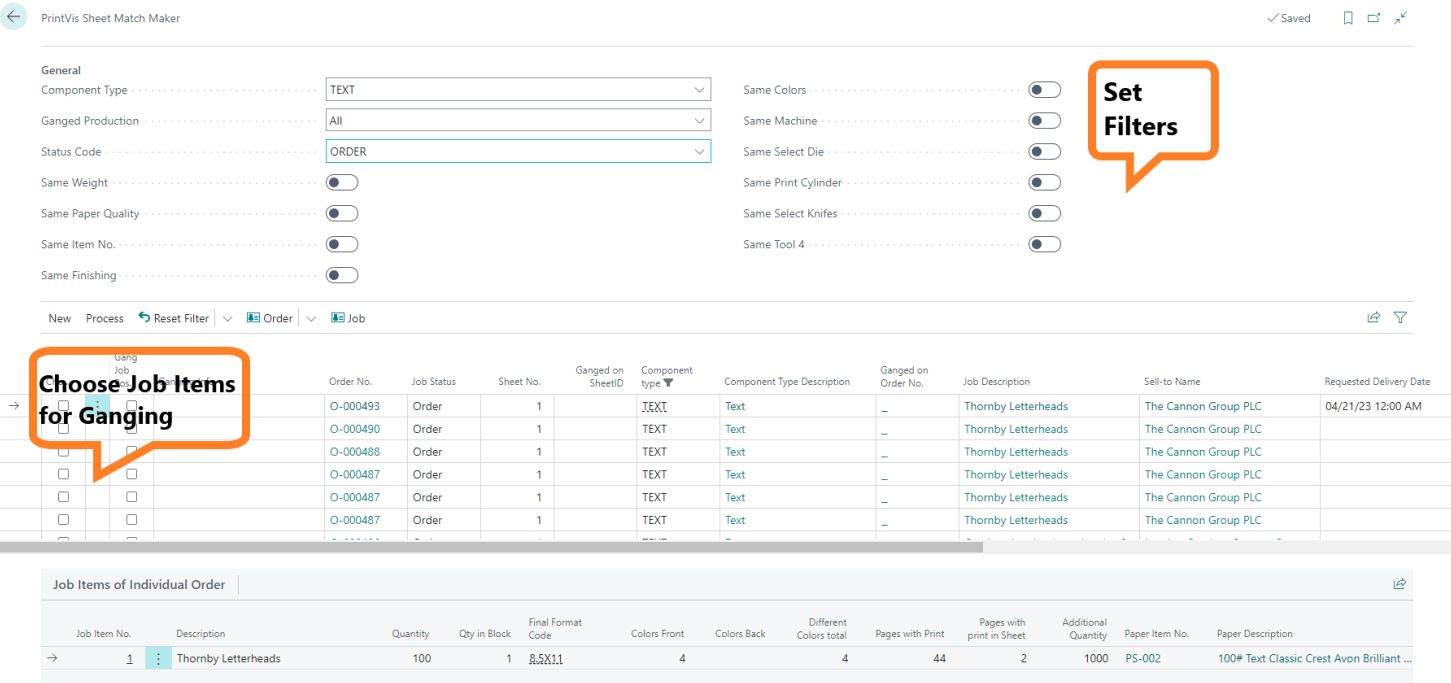Click the Job Description column header
Viewport: 1451px width, 683px height.
pyautogui.click(x=996, y=381)
